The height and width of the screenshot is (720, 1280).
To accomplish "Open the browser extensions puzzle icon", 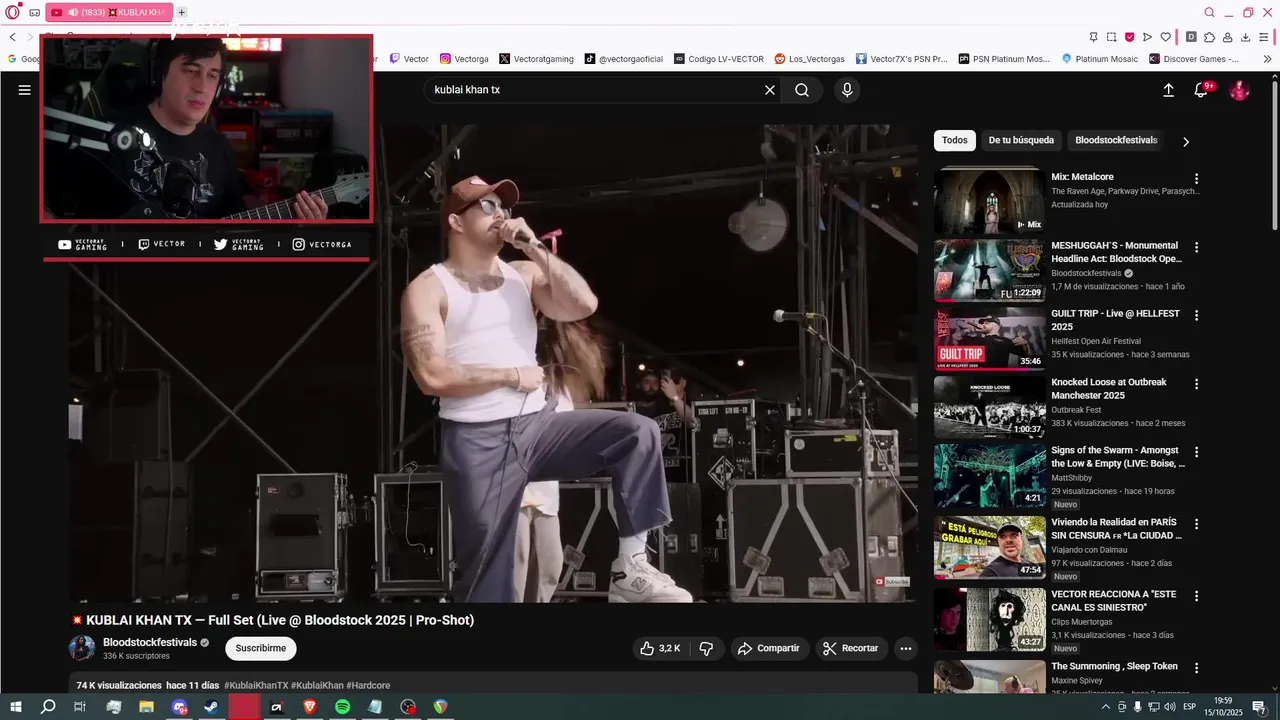I will (x=1209, y=37).
